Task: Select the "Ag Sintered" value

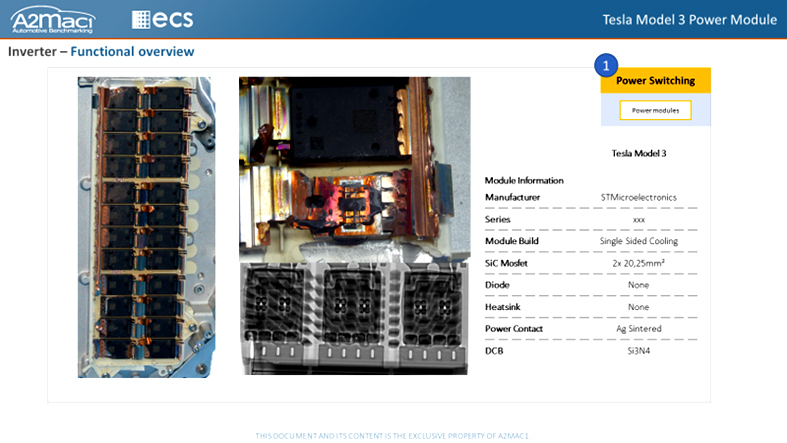Action: (x=638, y=329)
